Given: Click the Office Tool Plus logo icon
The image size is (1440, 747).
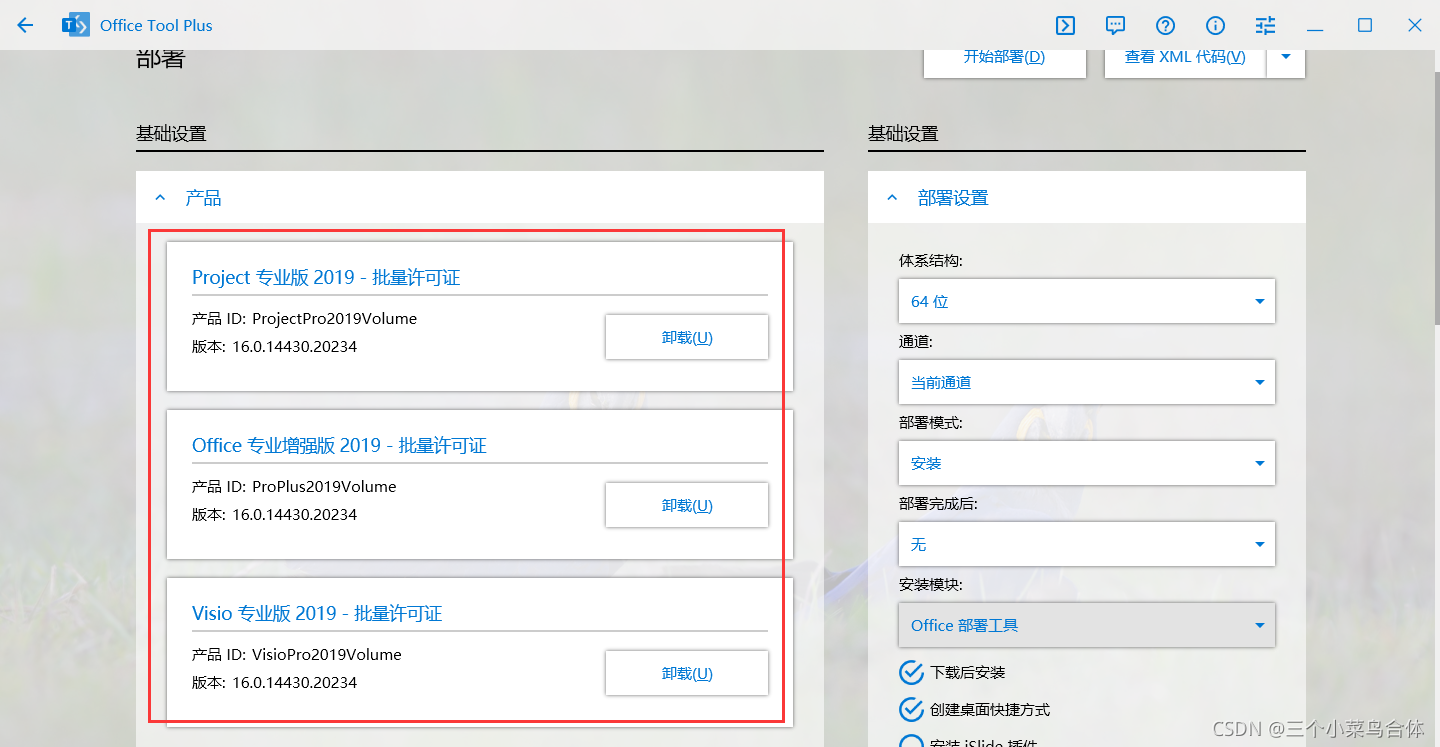Looking at the screenshot, I should pos(75,25).
